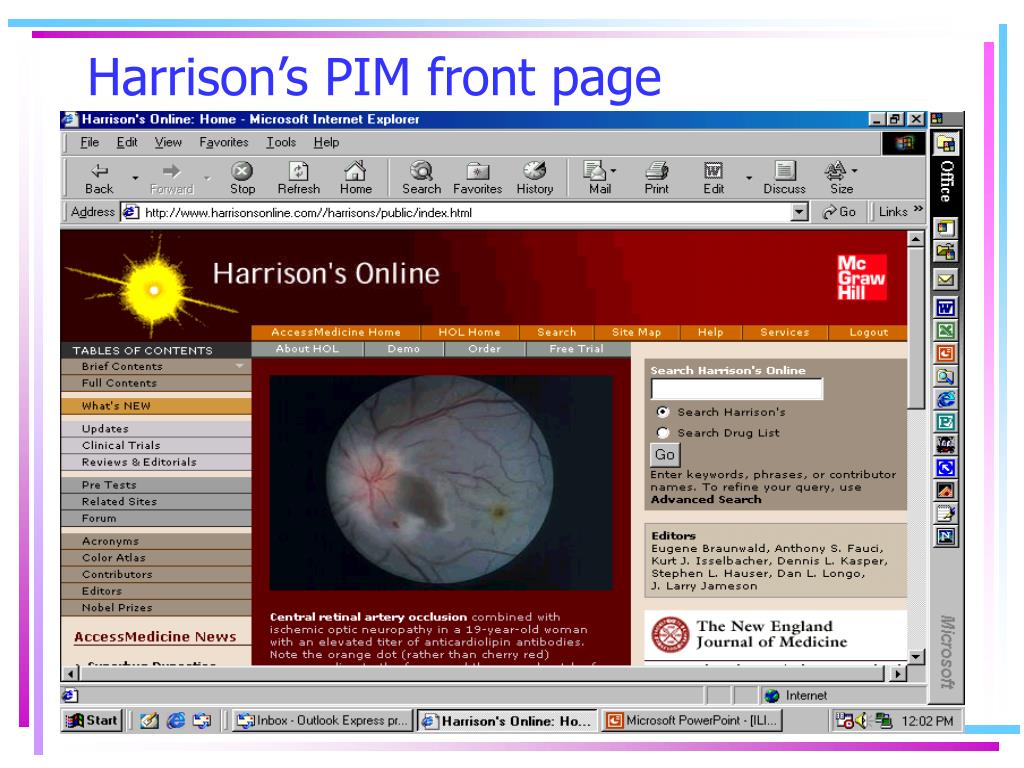Open the Tools menu
Image resolution: width=1024 pixels, height=768 pixels.
pos(281,142)
